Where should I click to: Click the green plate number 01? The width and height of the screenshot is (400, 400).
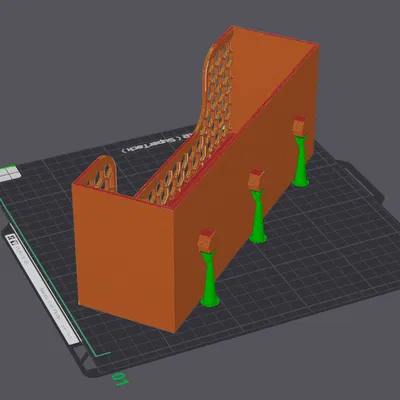[120, 379]
